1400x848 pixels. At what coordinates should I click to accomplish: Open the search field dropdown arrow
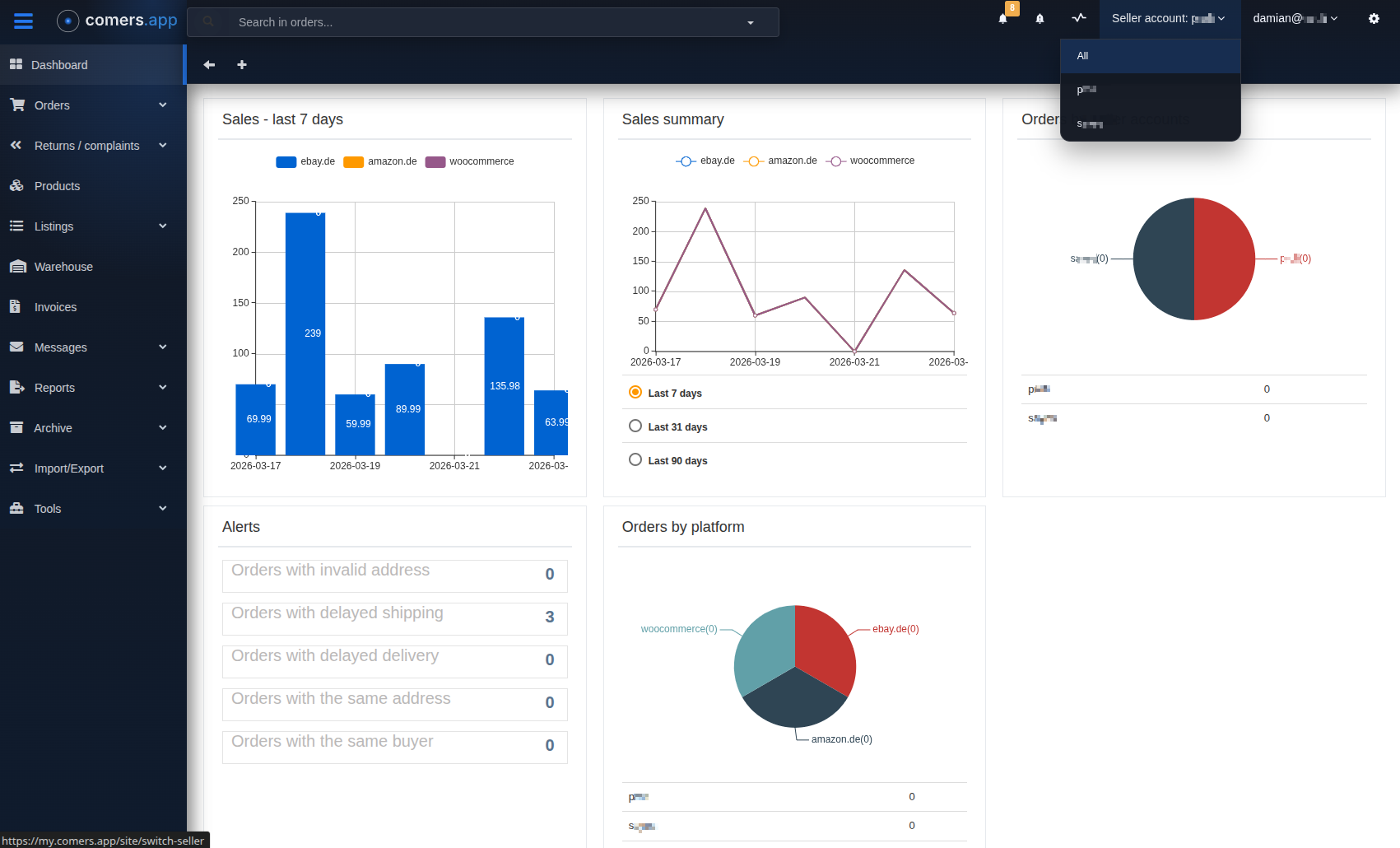[751, 23]
